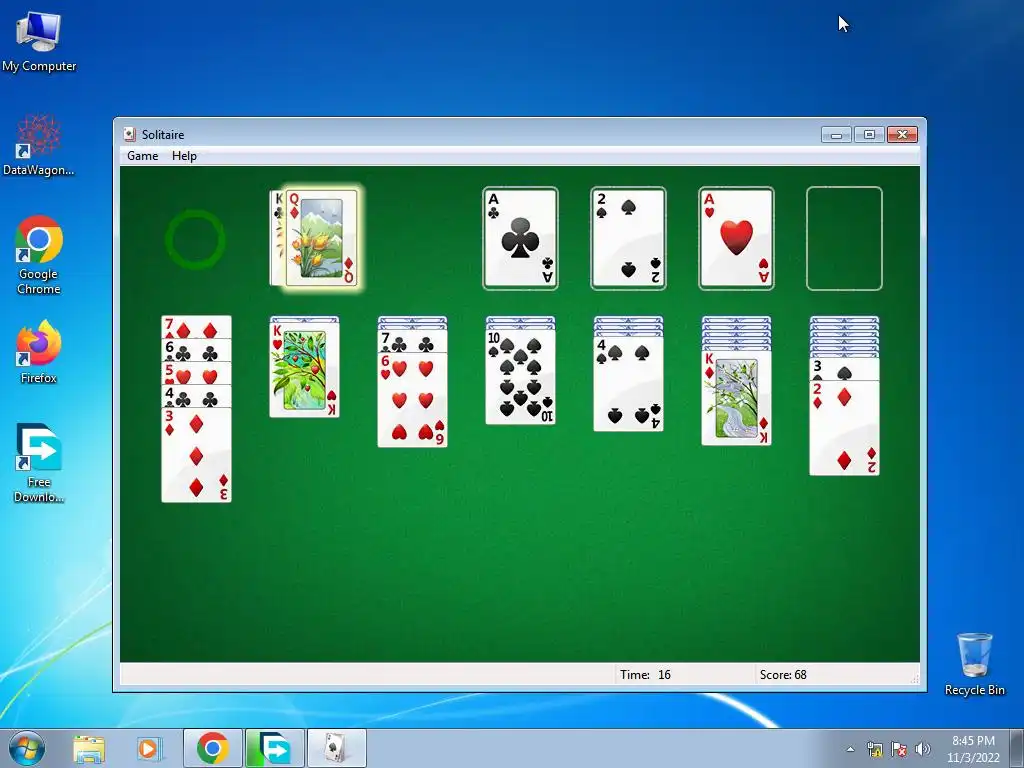
Task: Open My Computer desktop icon
Action: click(39, 42)
